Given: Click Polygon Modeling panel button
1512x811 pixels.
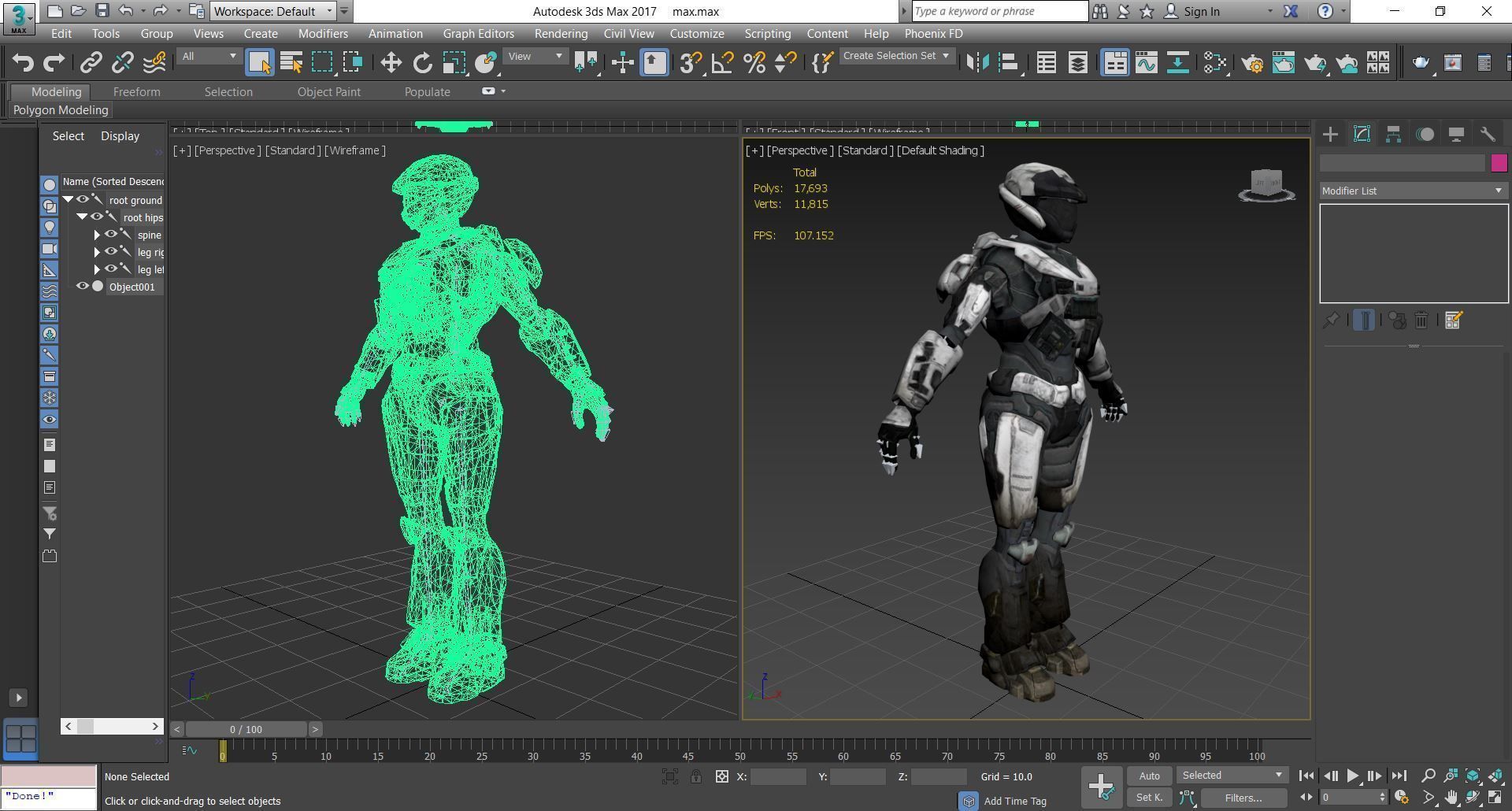Looking at the screenshot, I should 61,110.
